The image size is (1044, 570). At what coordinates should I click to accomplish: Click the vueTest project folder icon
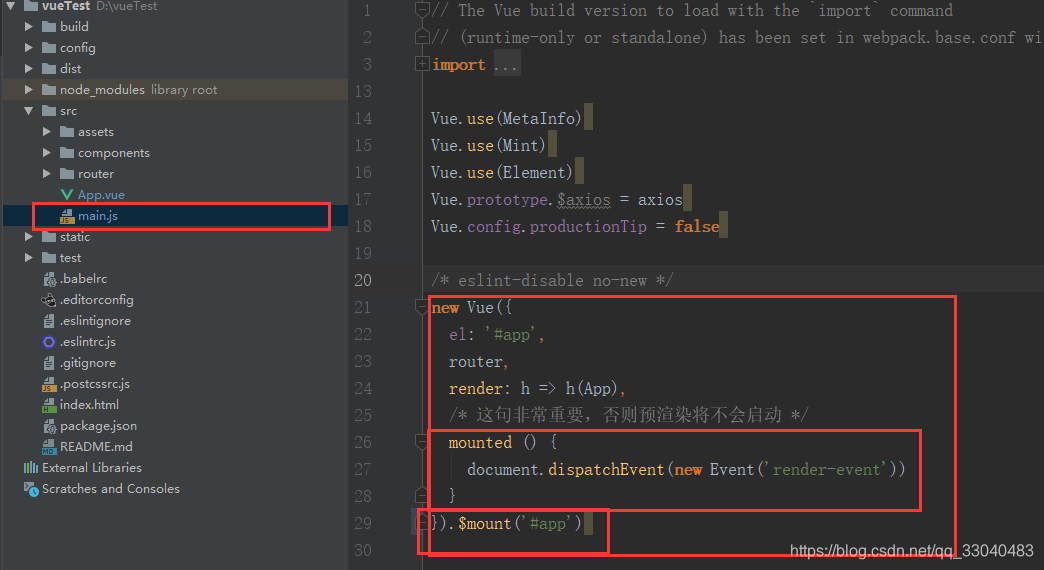click(x=31, y=6)
